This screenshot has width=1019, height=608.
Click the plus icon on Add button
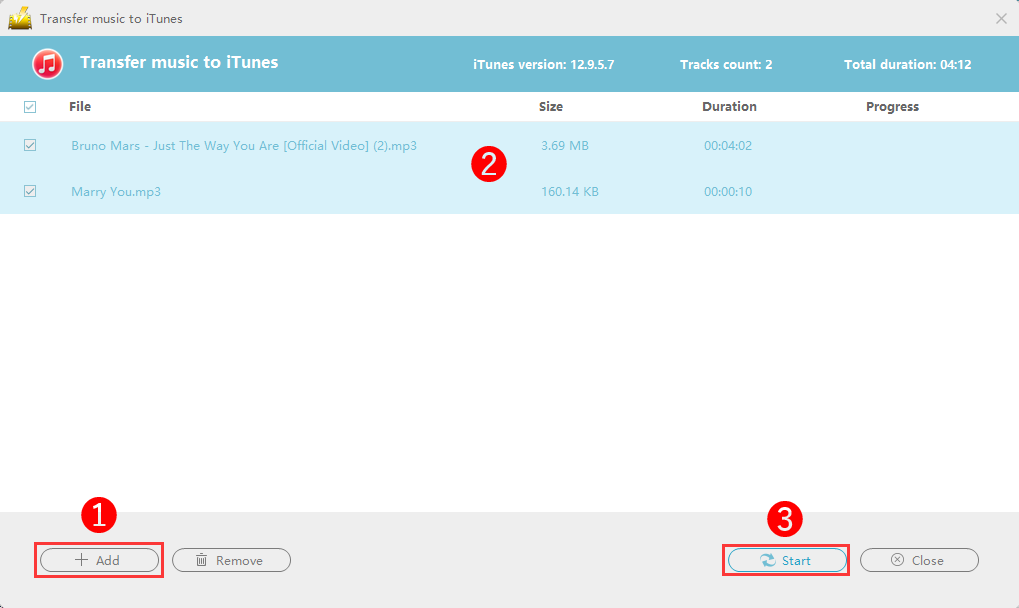(82, 560)
